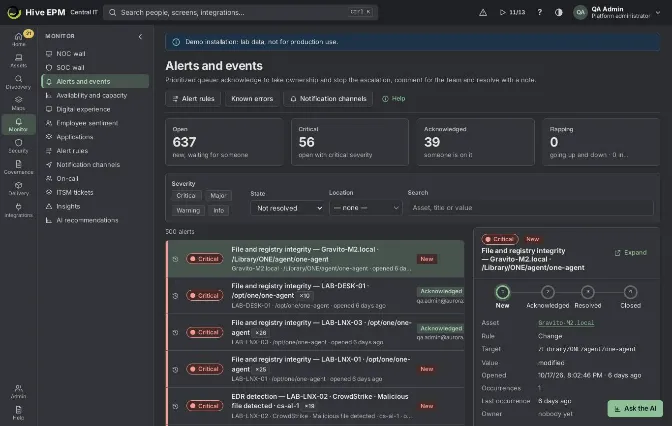
Task: Click the Acknowledged step in status tracker
Action: tap(547, 297)
